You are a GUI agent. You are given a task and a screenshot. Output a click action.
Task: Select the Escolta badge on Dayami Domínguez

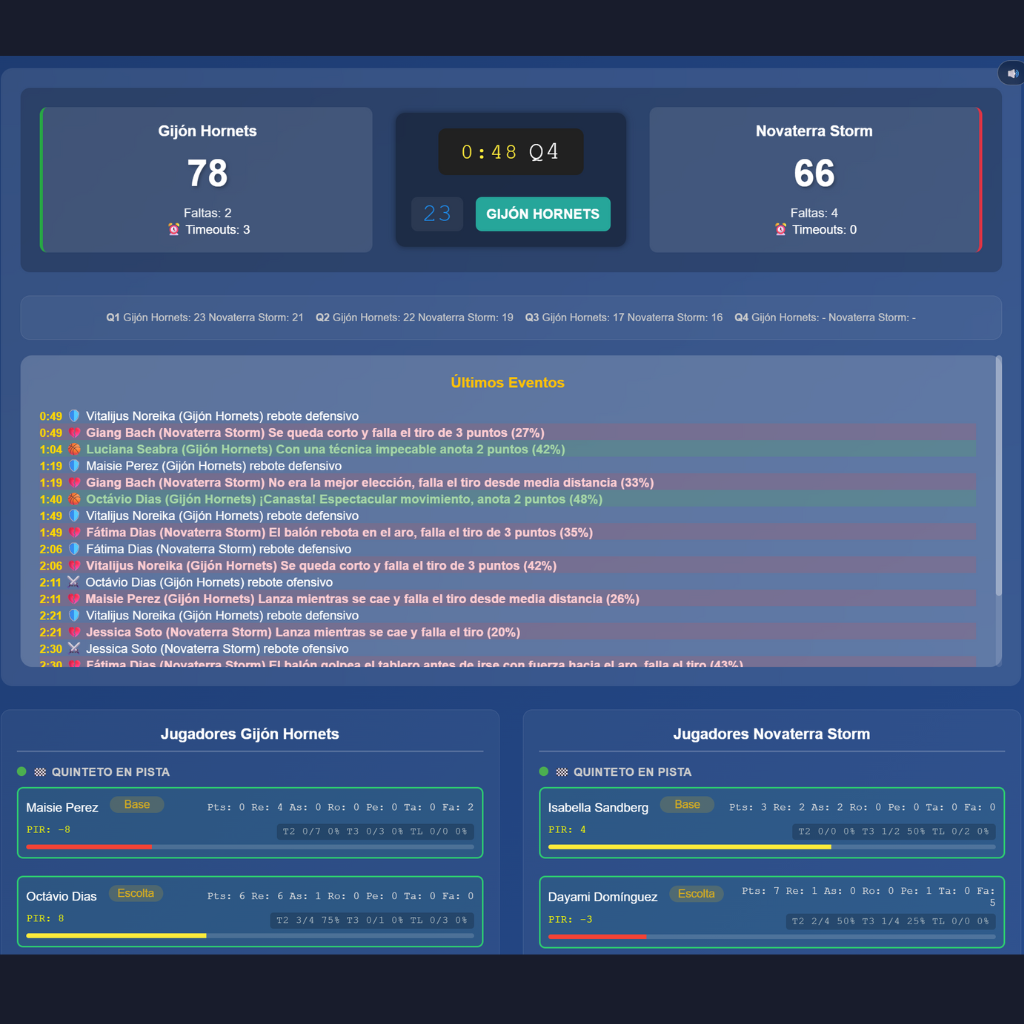pos(696,894)
